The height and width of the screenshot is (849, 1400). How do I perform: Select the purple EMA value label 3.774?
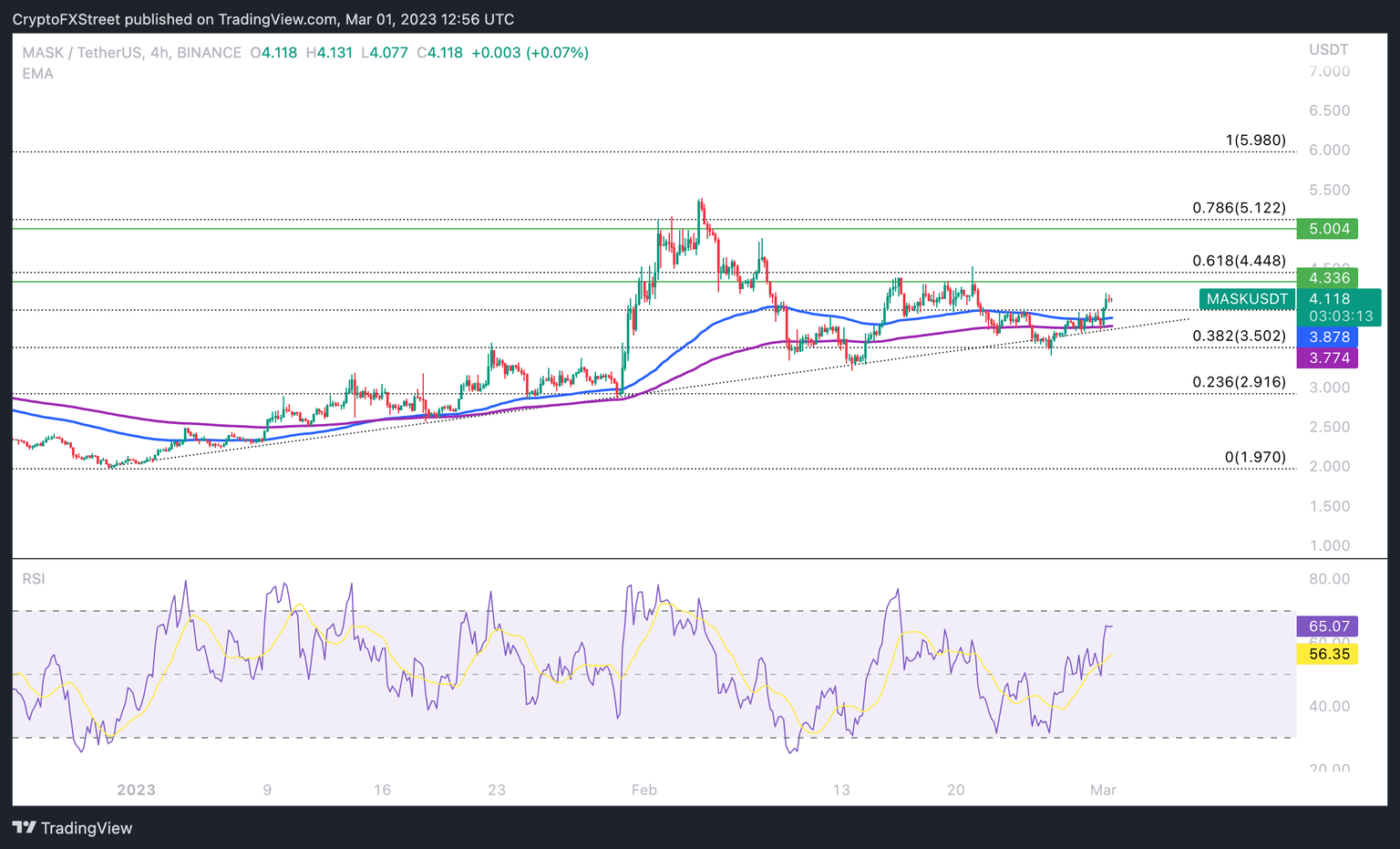tap(1328, 357)
